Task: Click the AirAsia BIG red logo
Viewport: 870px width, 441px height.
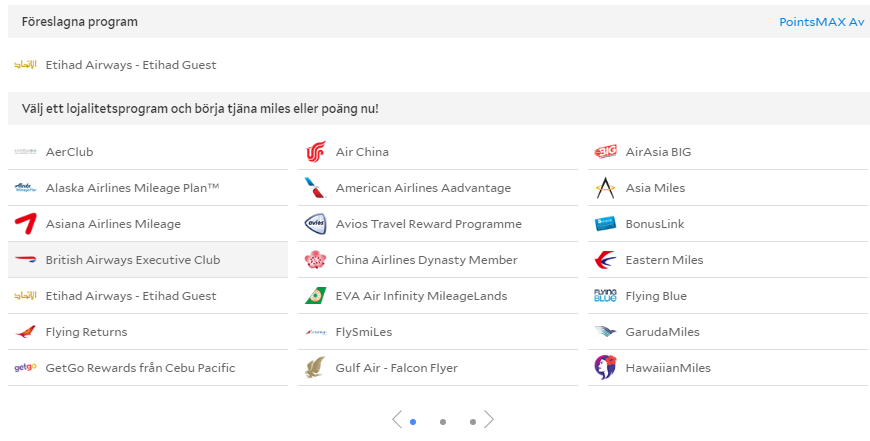Action: tap(605, 152)
